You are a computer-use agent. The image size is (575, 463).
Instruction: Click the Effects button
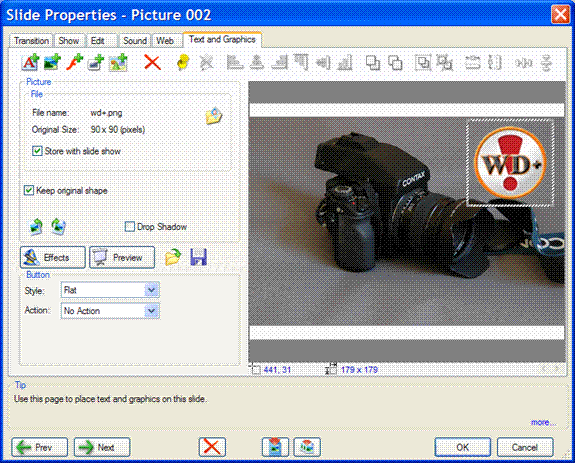[x=53, y=257]
